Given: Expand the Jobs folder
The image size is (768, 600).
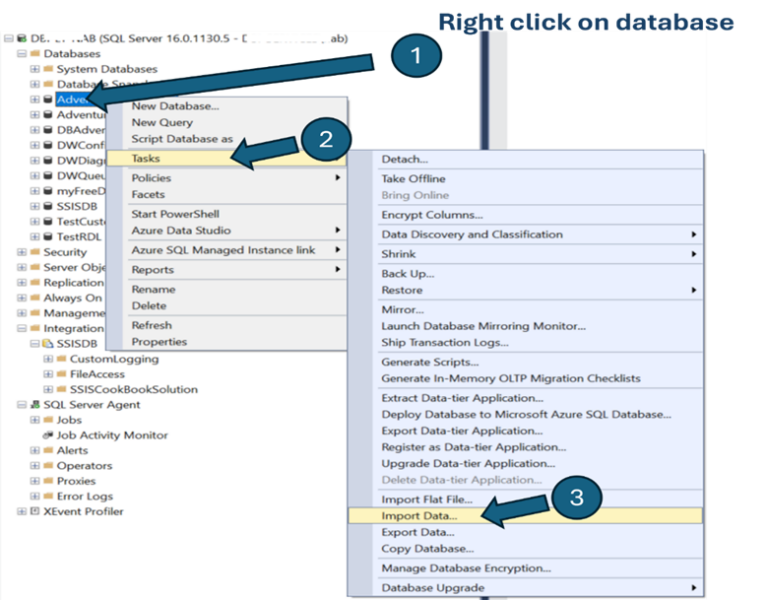Looking at the screenshot, I should (x=34, y=420).
